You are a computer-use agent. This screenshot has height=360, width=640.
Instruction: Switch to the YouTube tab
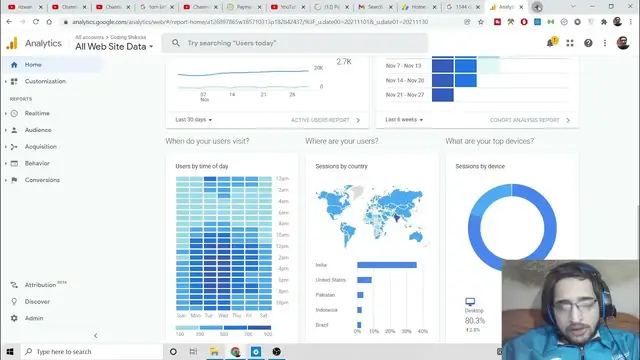coord(288,7)
